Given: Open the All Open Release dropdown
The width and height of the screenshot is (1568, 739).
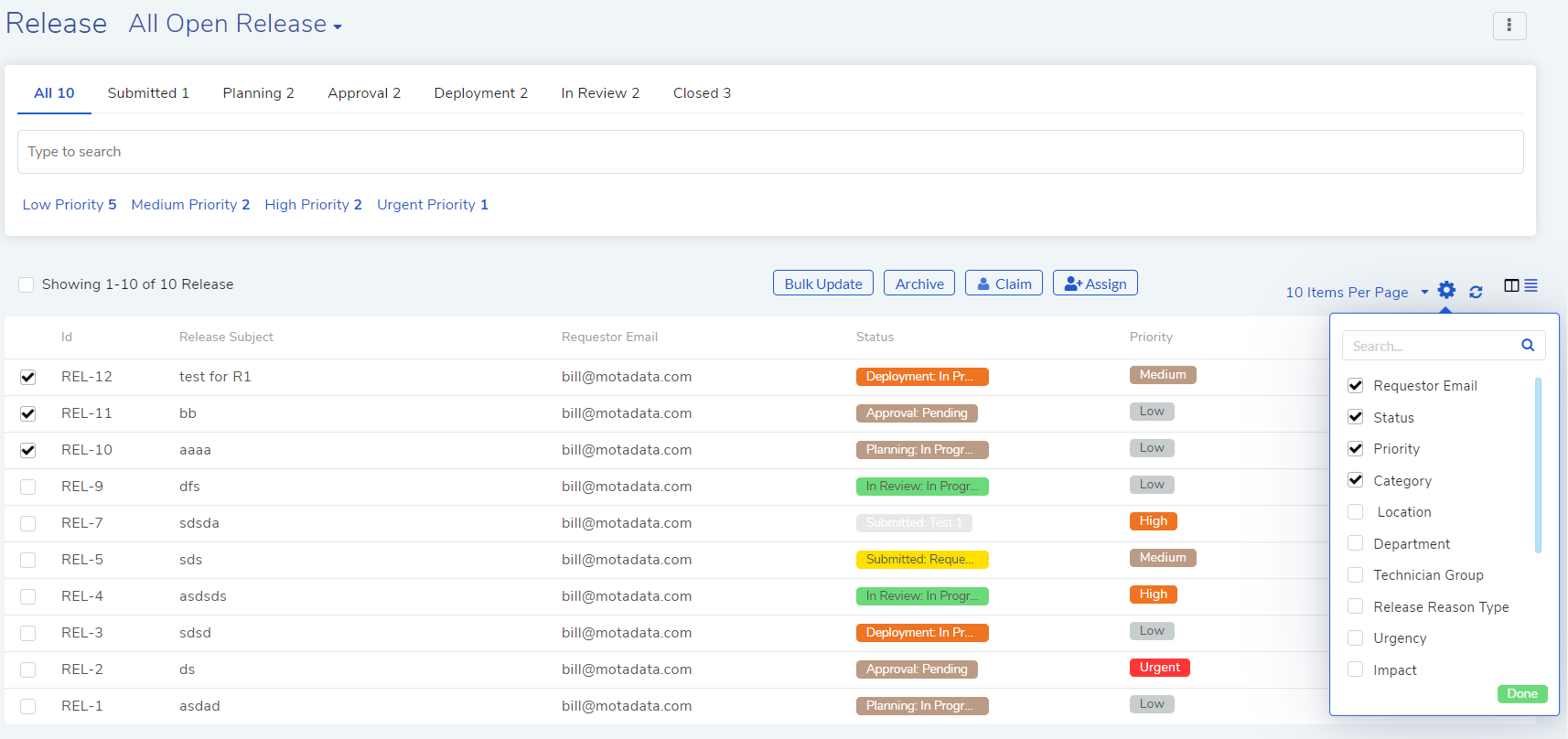Looking at the screenshot, I should (x=235, y=24).
